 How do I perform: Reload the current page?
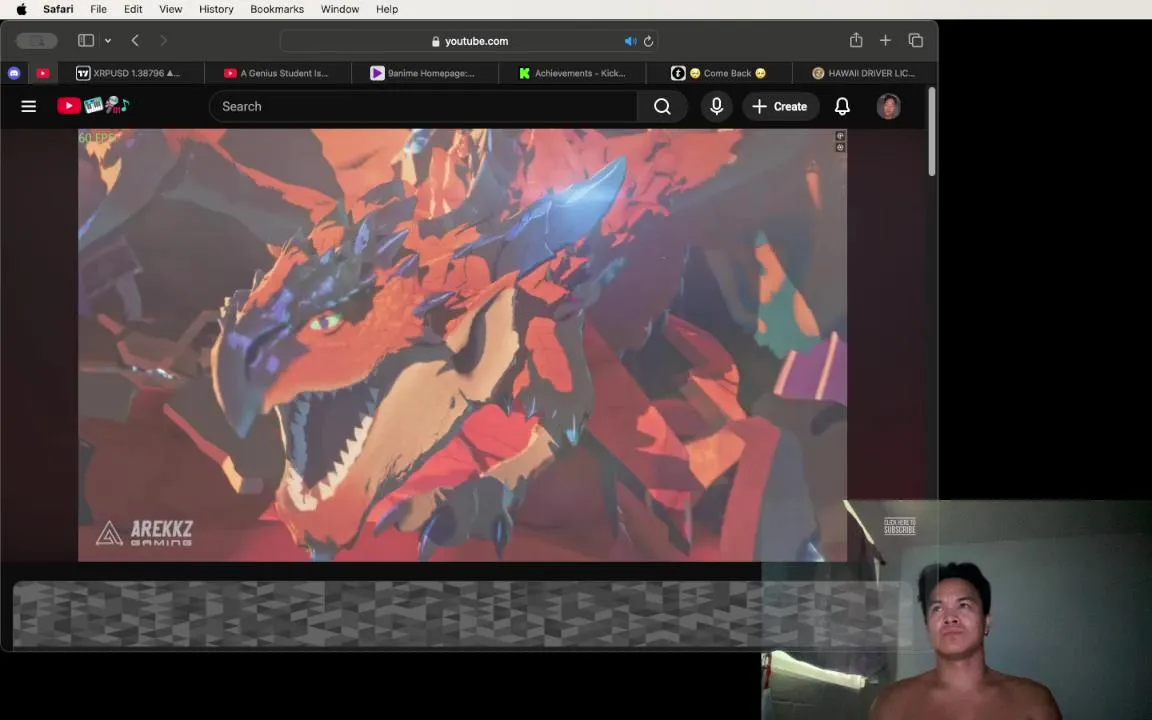pyautogui.click(x=648, y=41)
